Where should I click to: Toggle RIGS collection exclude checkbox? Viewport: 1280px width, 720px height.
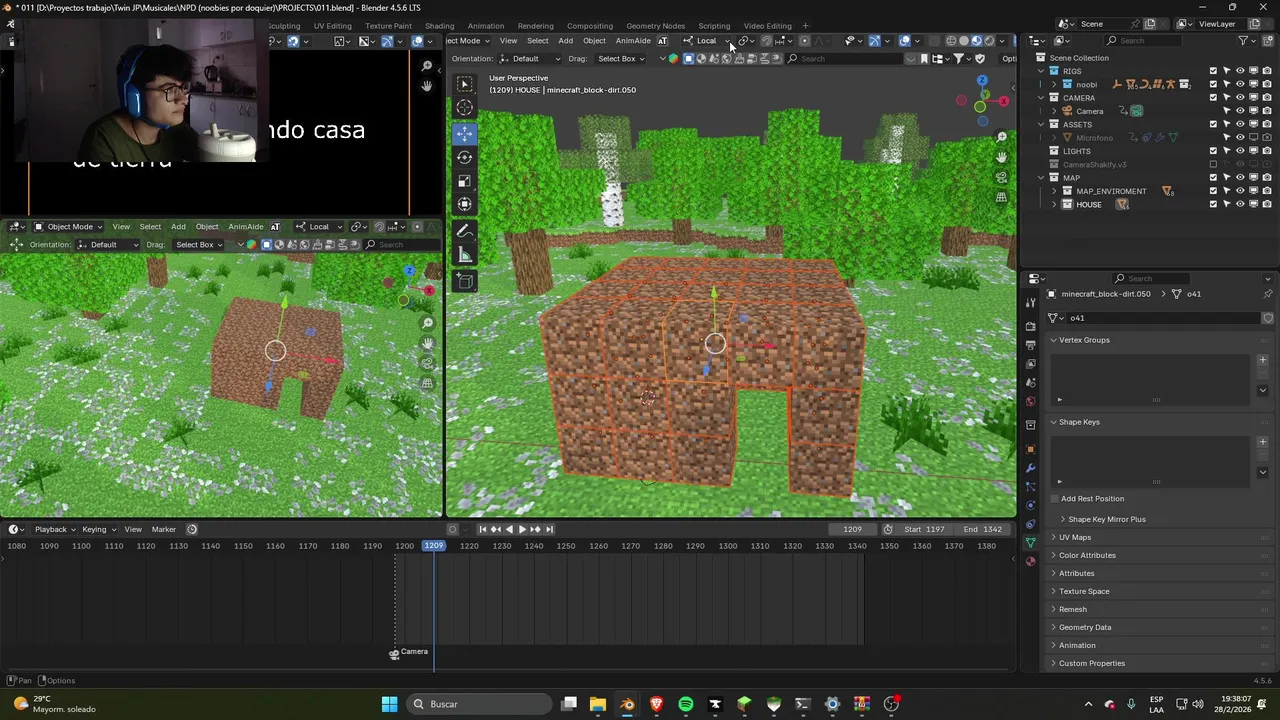[1214, 71]
